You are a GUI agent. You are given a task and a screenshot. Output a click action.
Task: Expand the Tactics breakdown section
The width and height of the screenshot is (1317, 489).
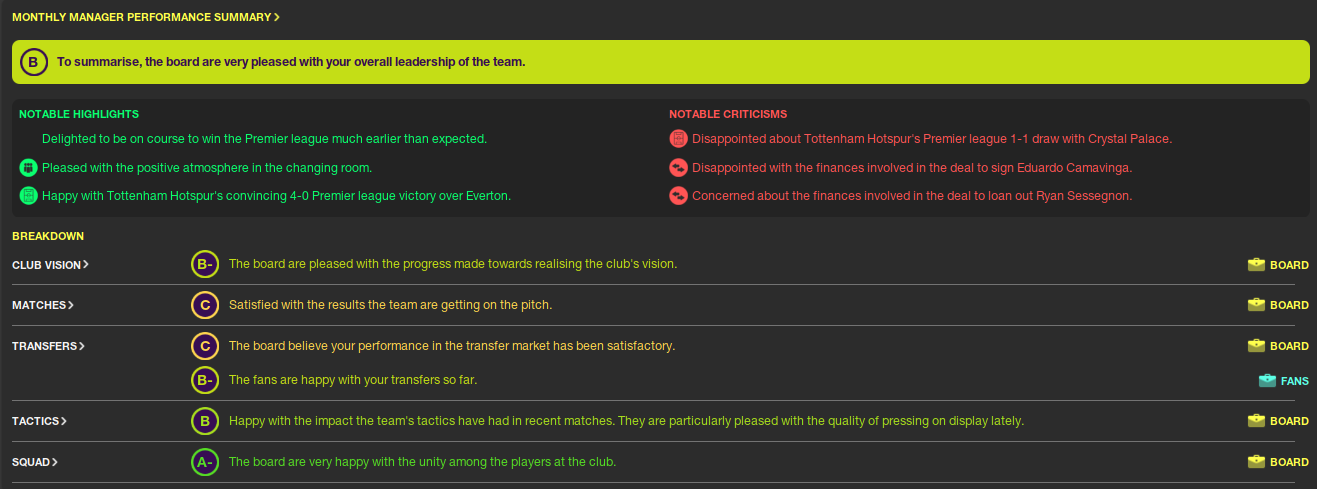39,422
